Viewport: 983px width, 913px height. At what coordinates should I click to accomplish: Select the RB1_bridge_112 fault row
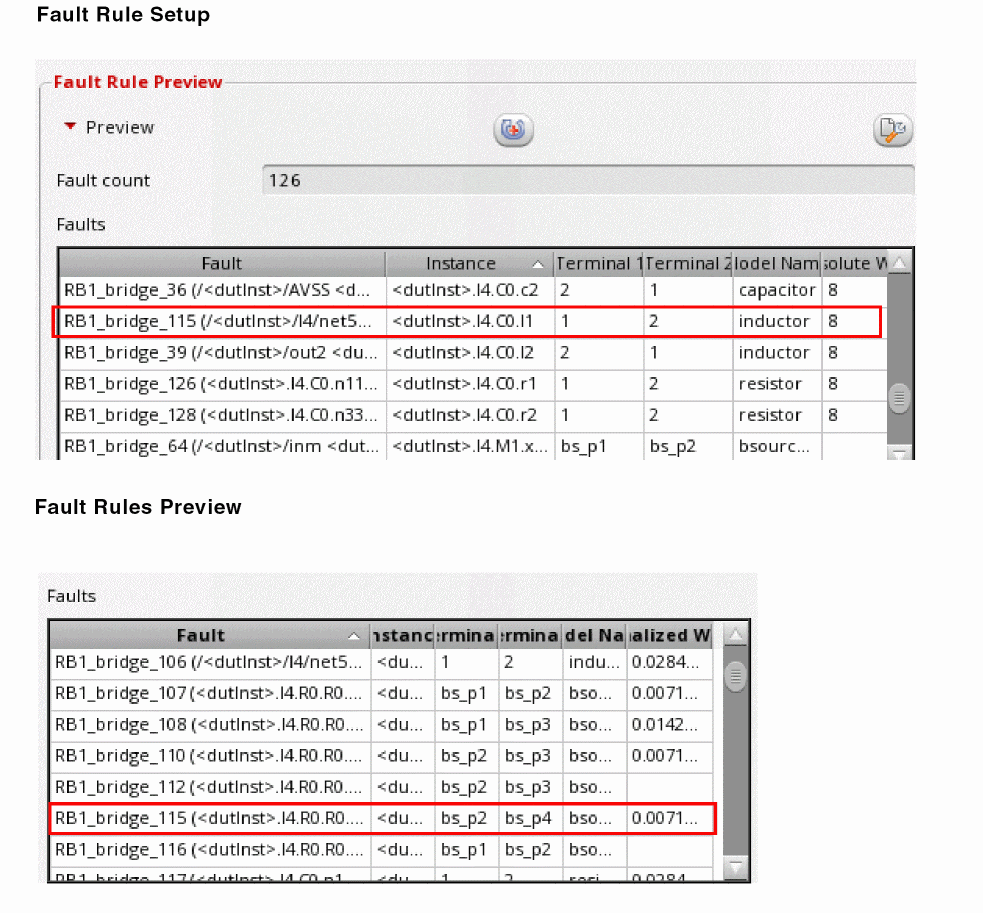tap(381, 788)
